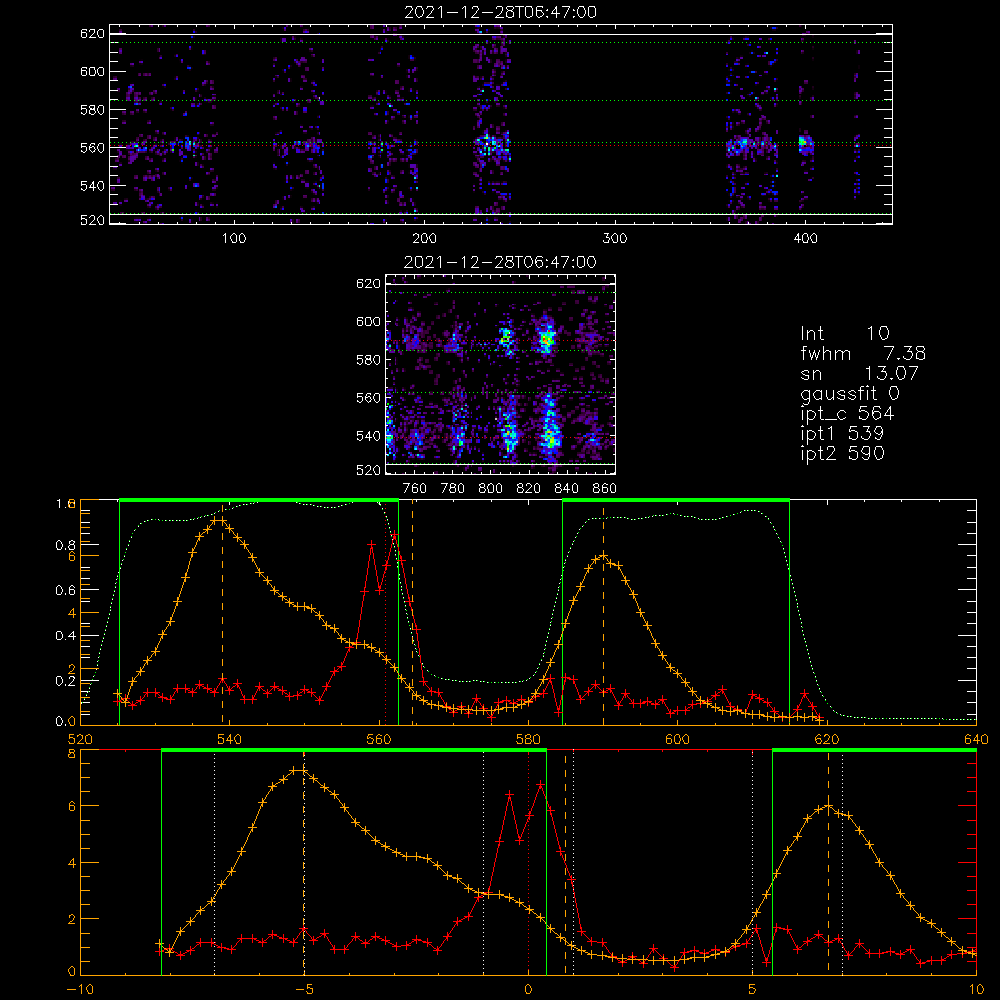Select the 'ipt1 539' readout

(x=842, y=434)
